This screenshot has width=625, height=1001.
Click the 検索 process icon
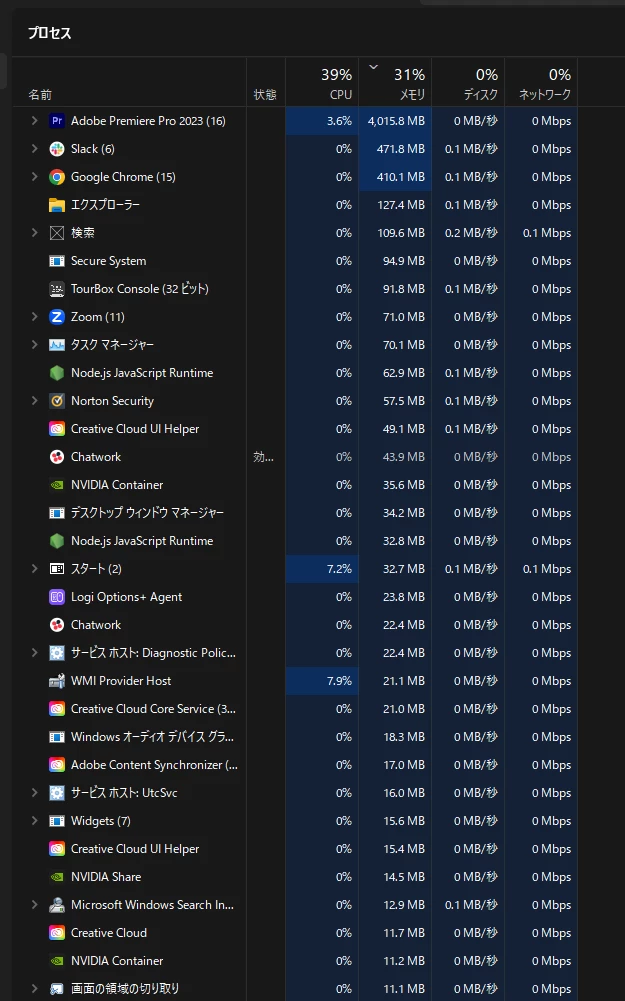click(x=57, y=233)
